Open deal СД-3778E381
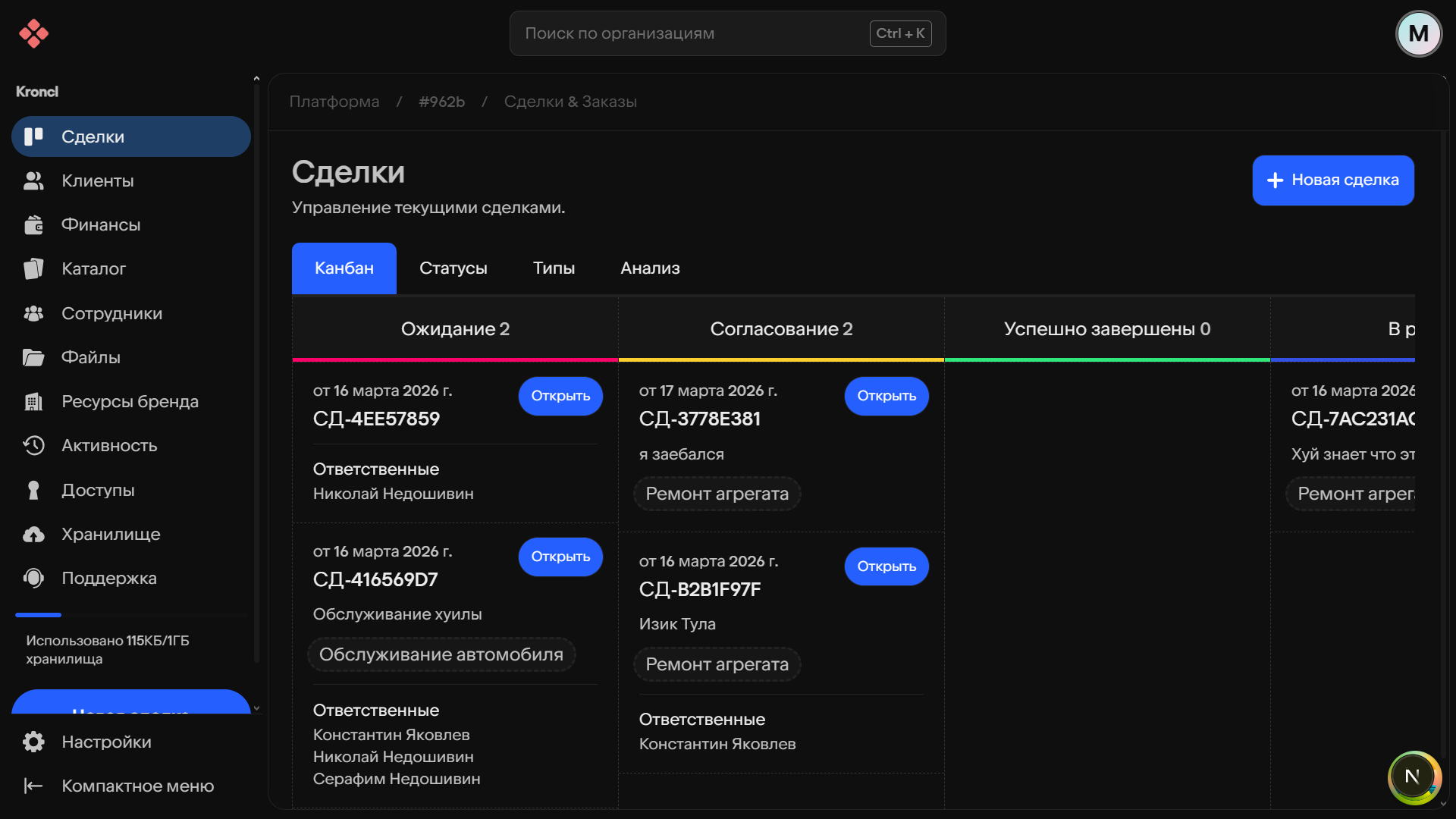The width and height of the screenshot is (1456, 819). (886, 396)
